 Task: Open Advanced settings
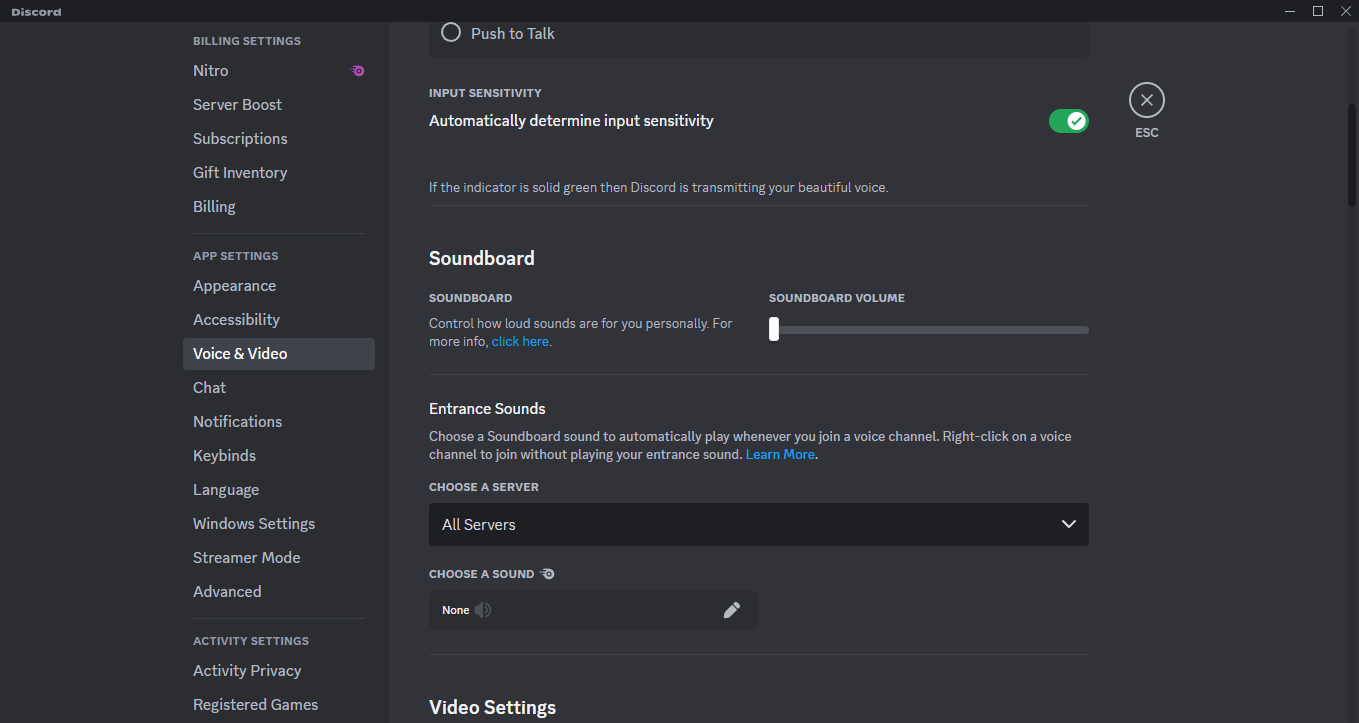(279, 592)
